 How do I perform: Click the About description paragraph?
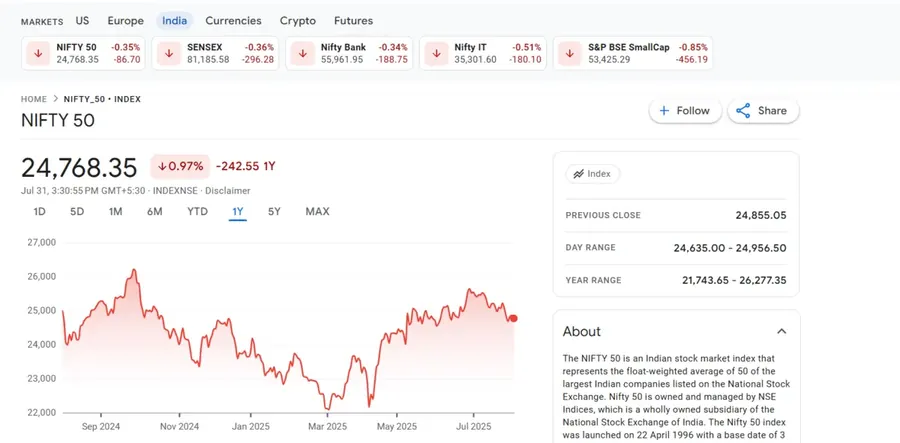(x=677, y=397)
